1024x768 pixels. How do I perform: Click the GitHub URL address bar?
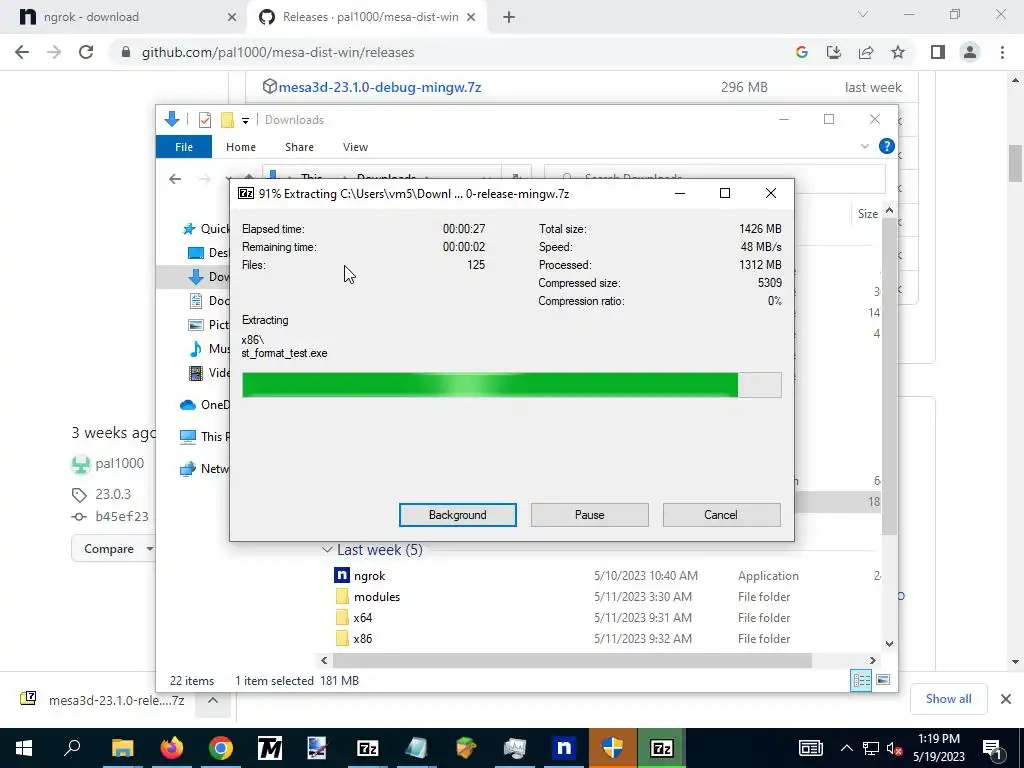tap(278, 52)
